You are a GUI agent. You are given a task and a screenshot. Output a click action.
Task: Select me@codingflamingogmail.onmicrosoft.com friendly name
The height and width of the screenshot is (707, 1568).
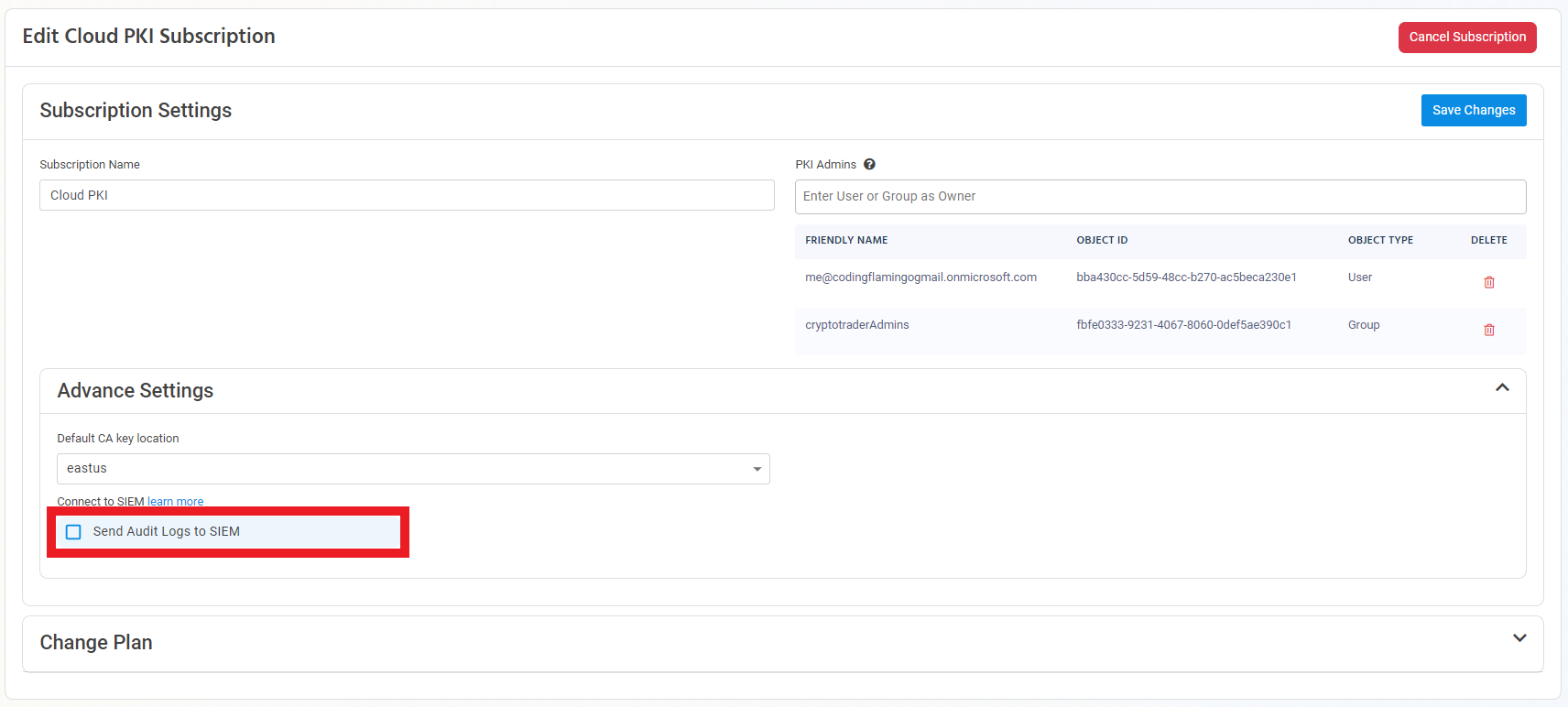click(x=920, y=277)
